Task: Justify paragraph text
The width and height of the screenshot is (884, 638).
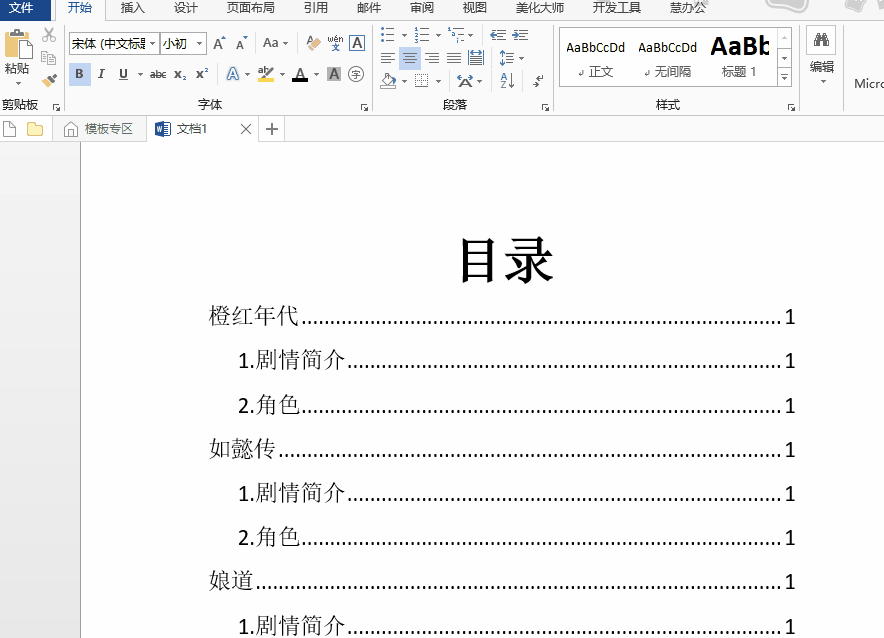Action: 454,57
